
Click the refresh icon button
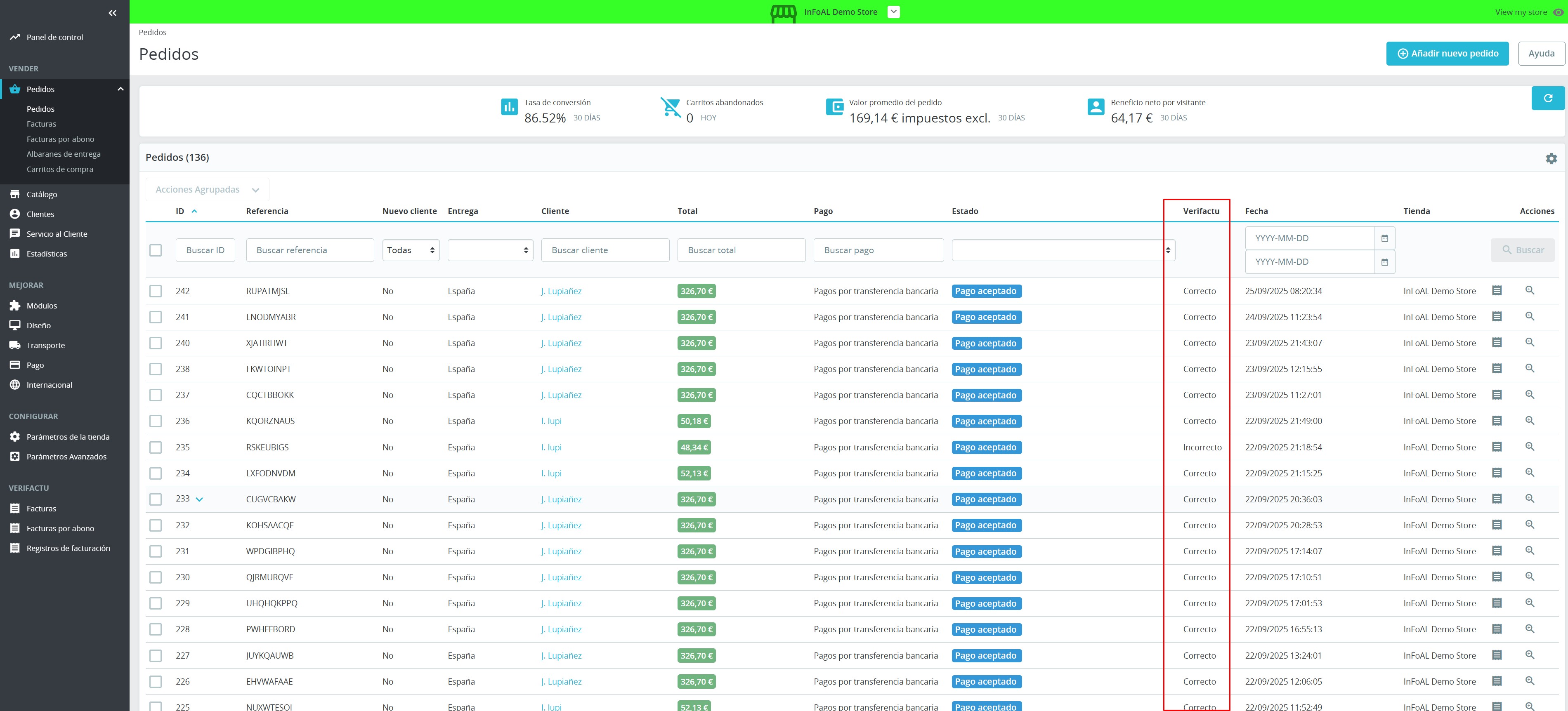(x=1547, y=98)
